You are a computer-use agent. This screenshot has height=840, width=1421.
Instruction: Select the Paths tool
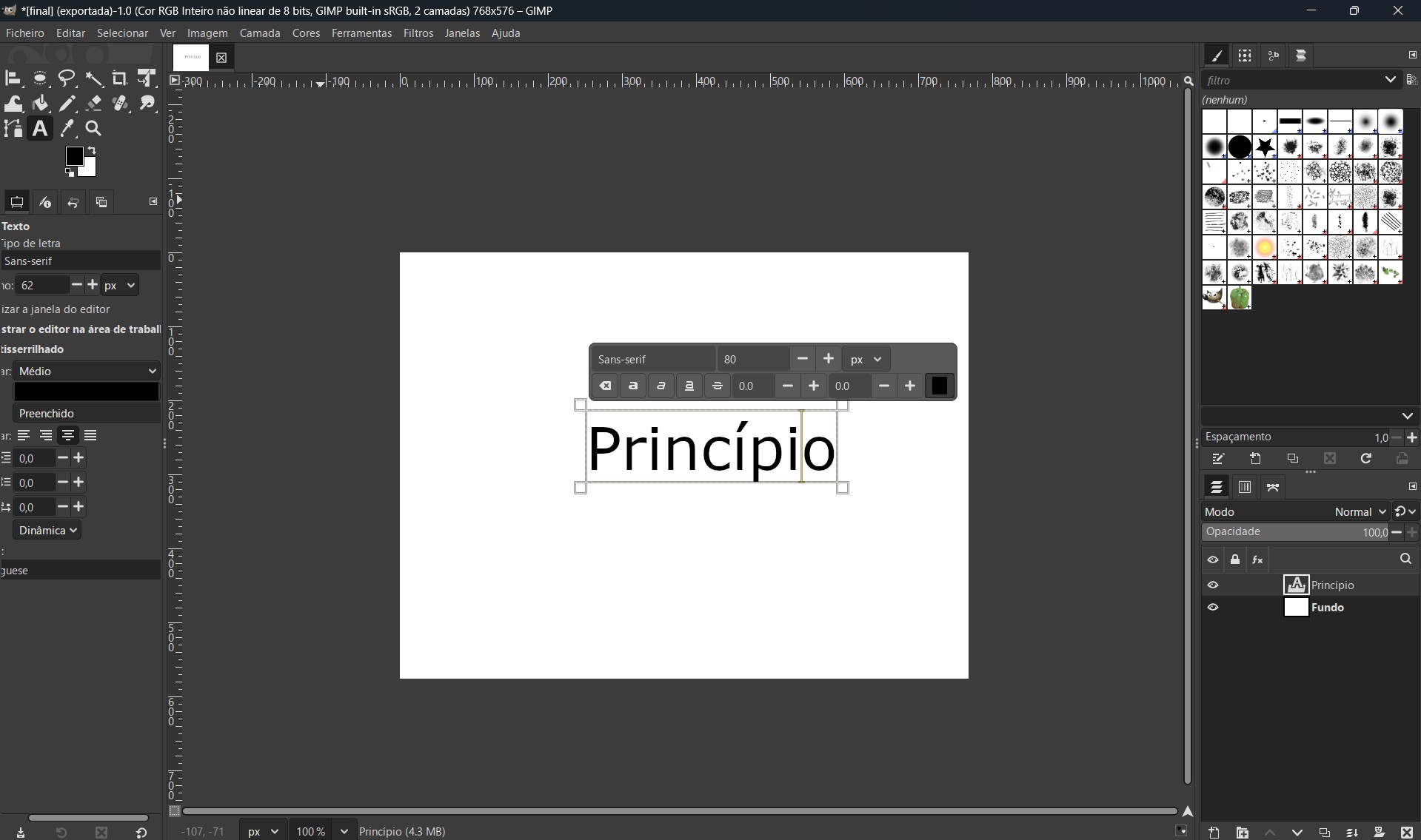tap(13, 129)
